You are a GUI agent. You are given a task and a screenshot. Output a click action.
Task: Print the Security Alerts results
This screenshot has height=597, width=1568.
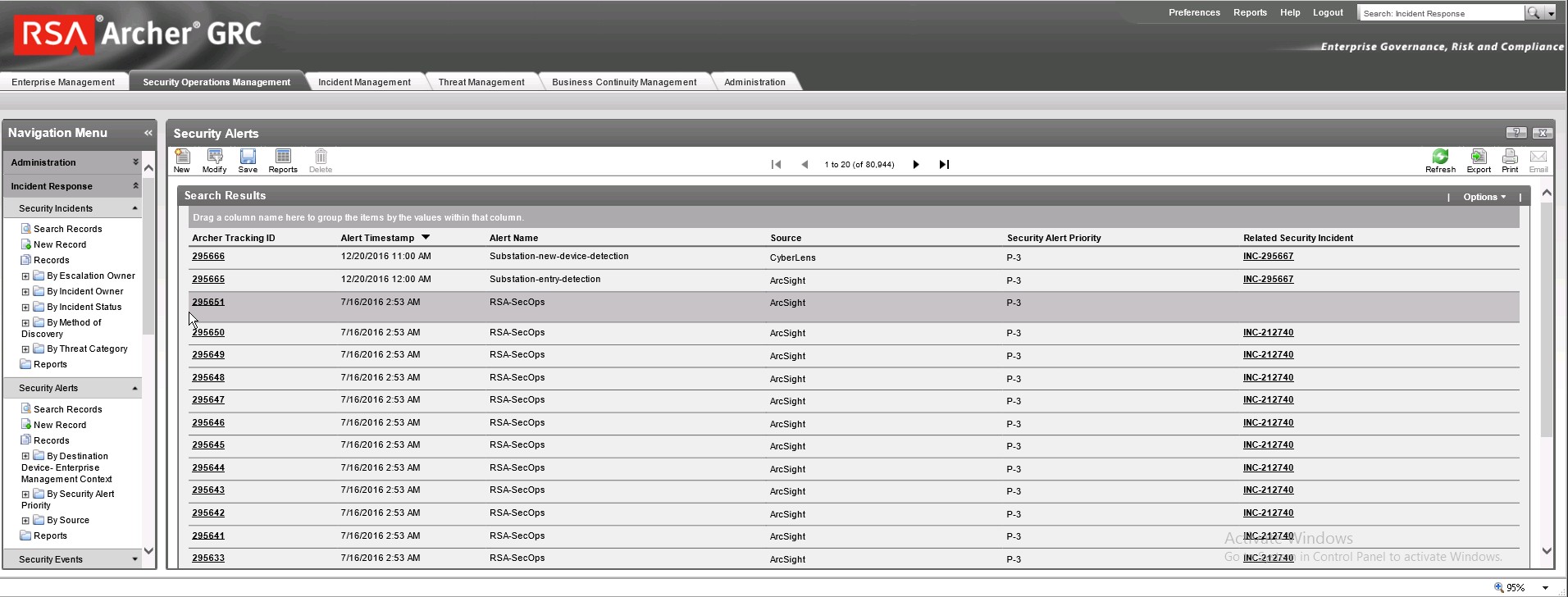coord(1510,160)
